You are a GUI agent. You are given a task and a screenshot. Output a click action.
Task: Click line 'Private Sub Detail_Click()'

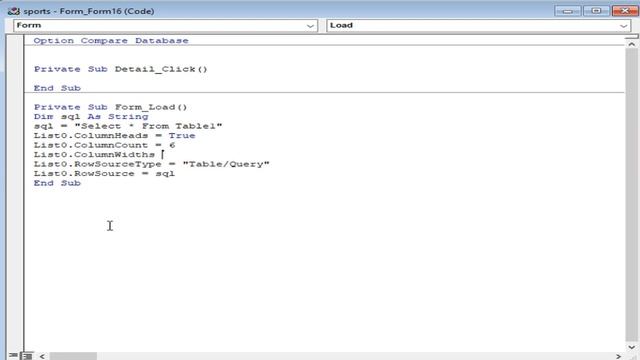click(x=120, y=69)
